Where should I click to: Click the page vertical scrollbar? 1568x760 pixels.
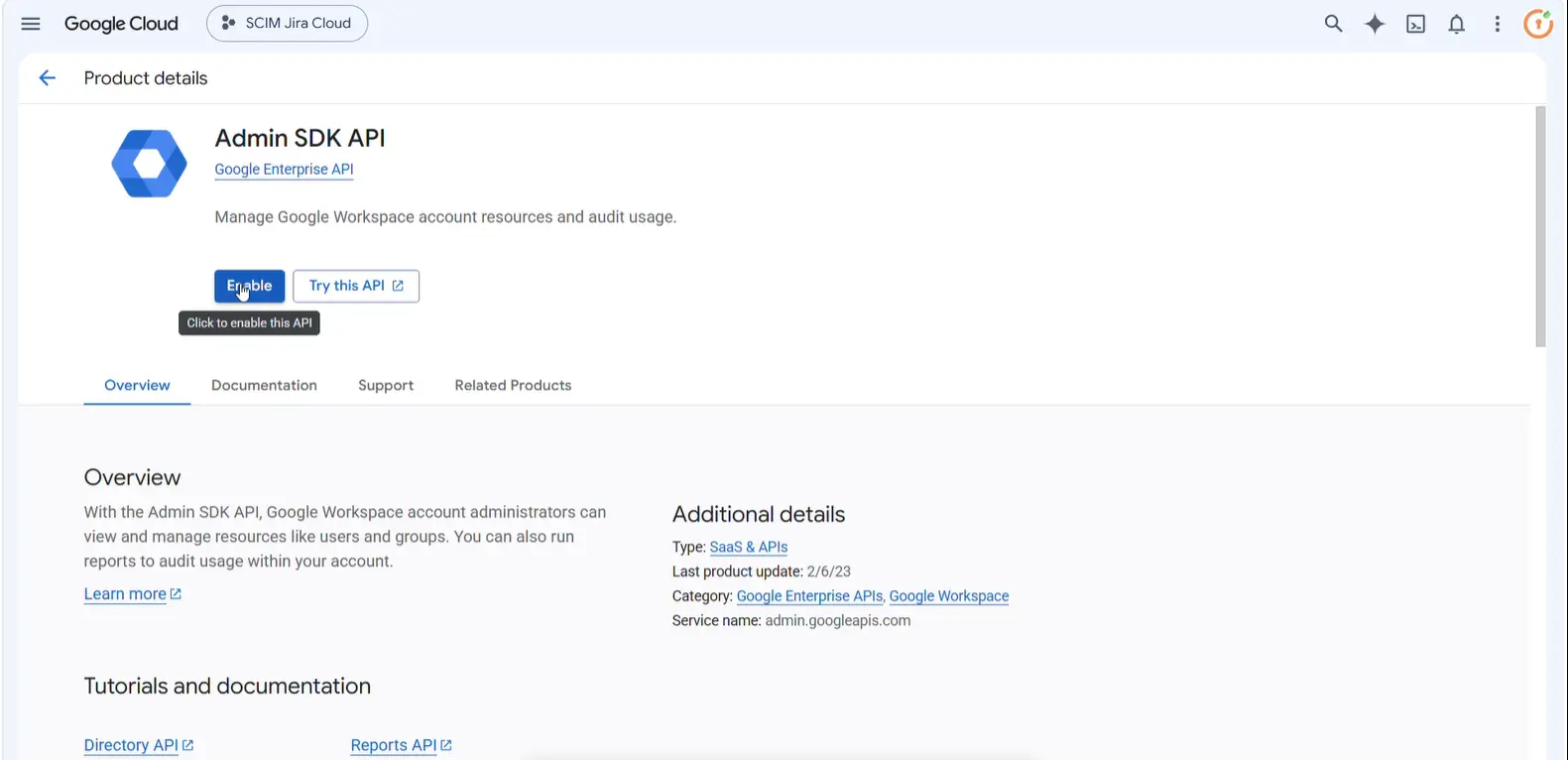pos(1540,226)
